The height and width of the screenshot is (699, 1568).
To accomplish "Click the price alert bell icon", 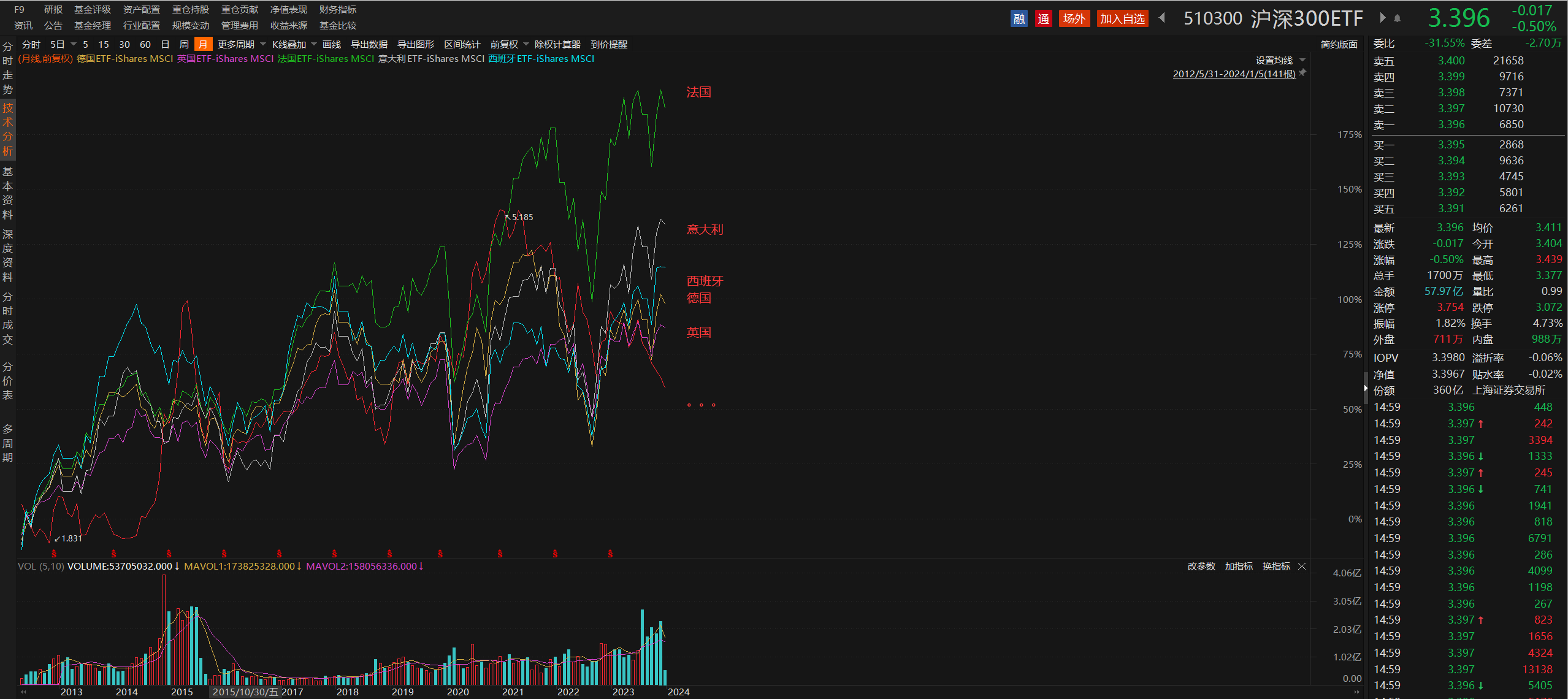I will [1397, 18].
